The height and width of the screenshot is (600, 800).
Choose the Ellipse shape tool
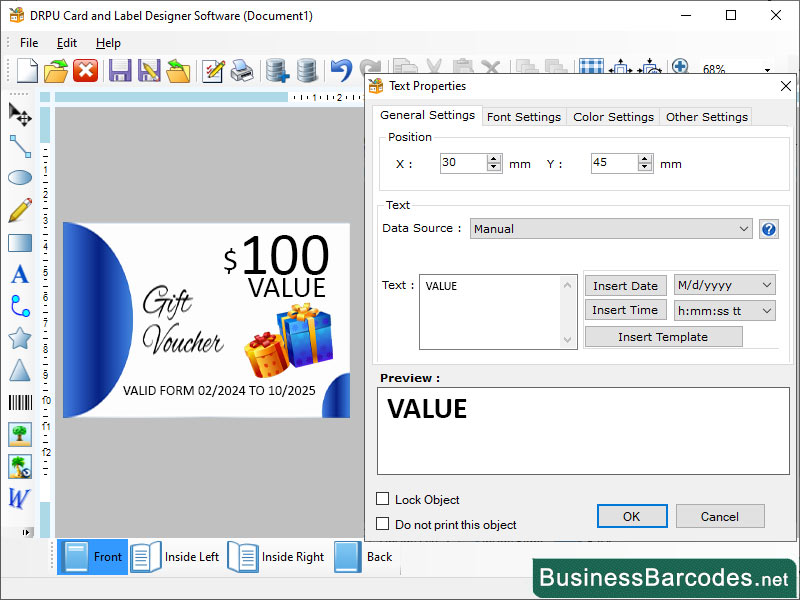click(22, 177)
